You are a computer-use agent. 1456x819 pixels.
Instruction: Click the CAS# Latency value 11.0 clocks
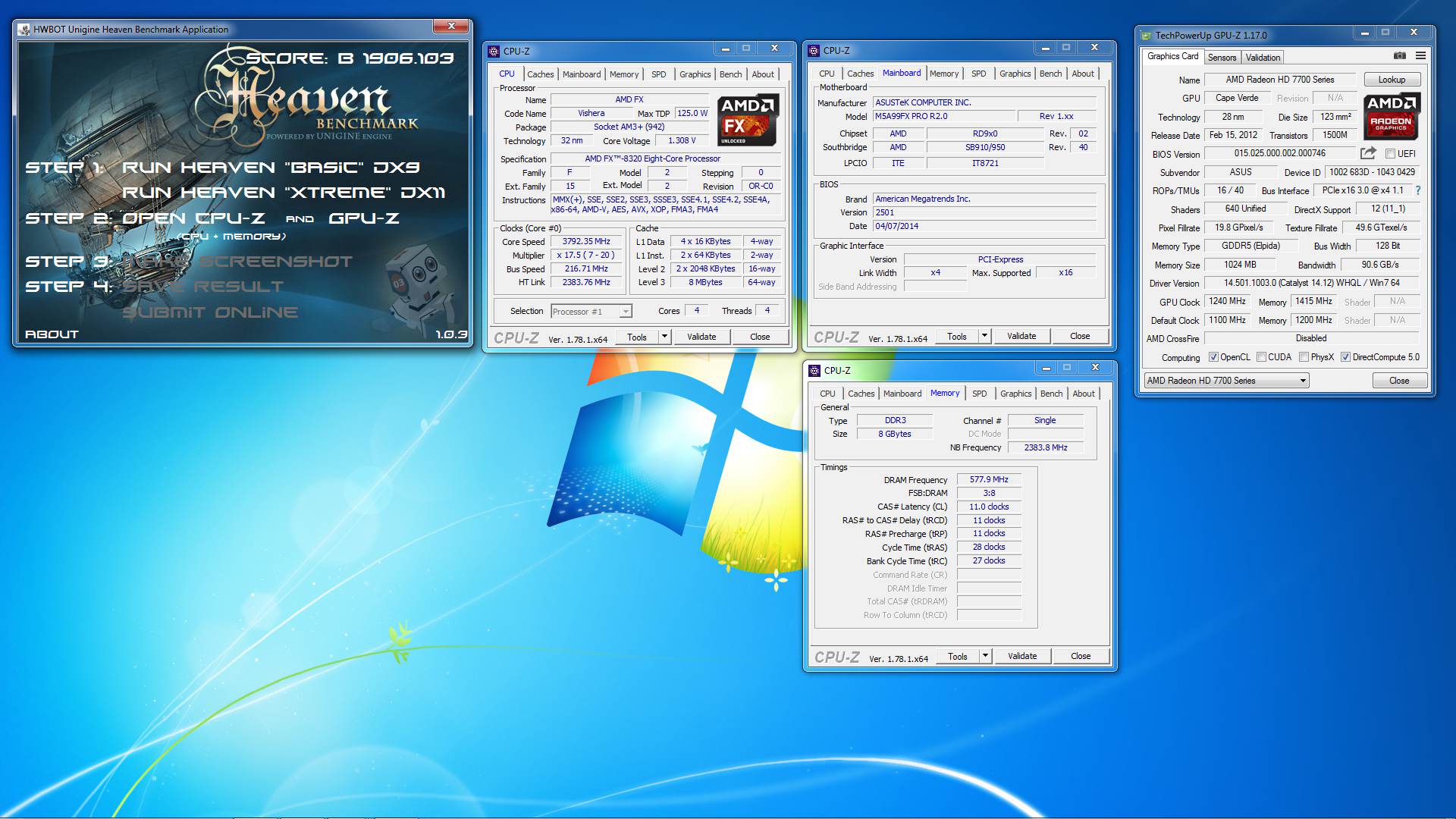click(x=989, y=507)
